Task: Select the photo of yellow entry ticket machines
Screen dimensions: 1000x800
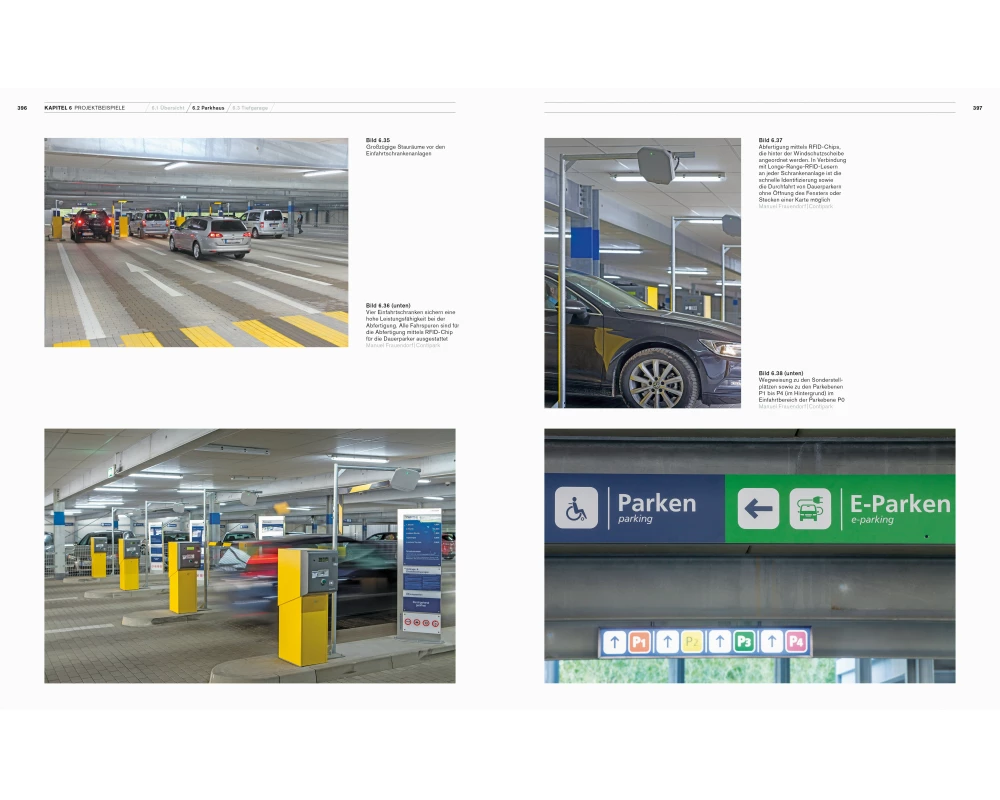Action: point(249,556)
